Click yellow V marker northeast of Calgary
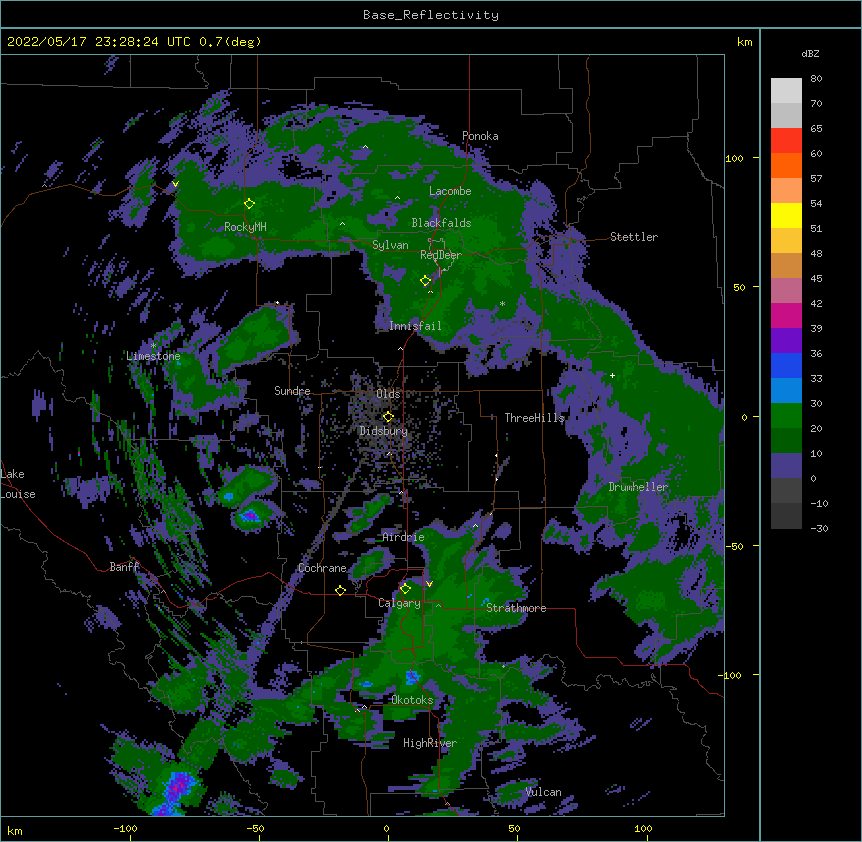 coord(429,584)
